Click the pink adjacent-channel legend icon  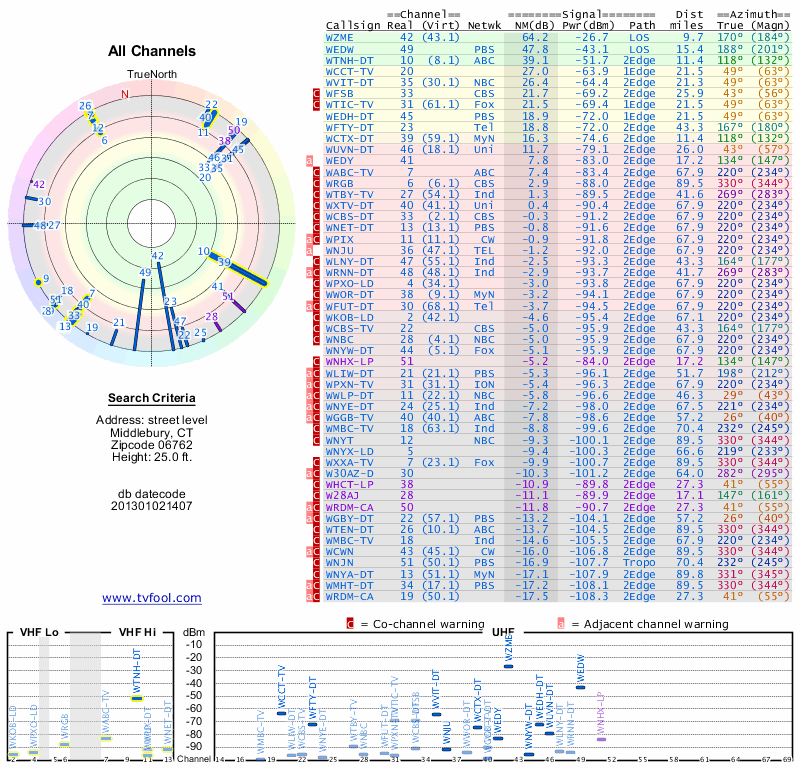561,624
